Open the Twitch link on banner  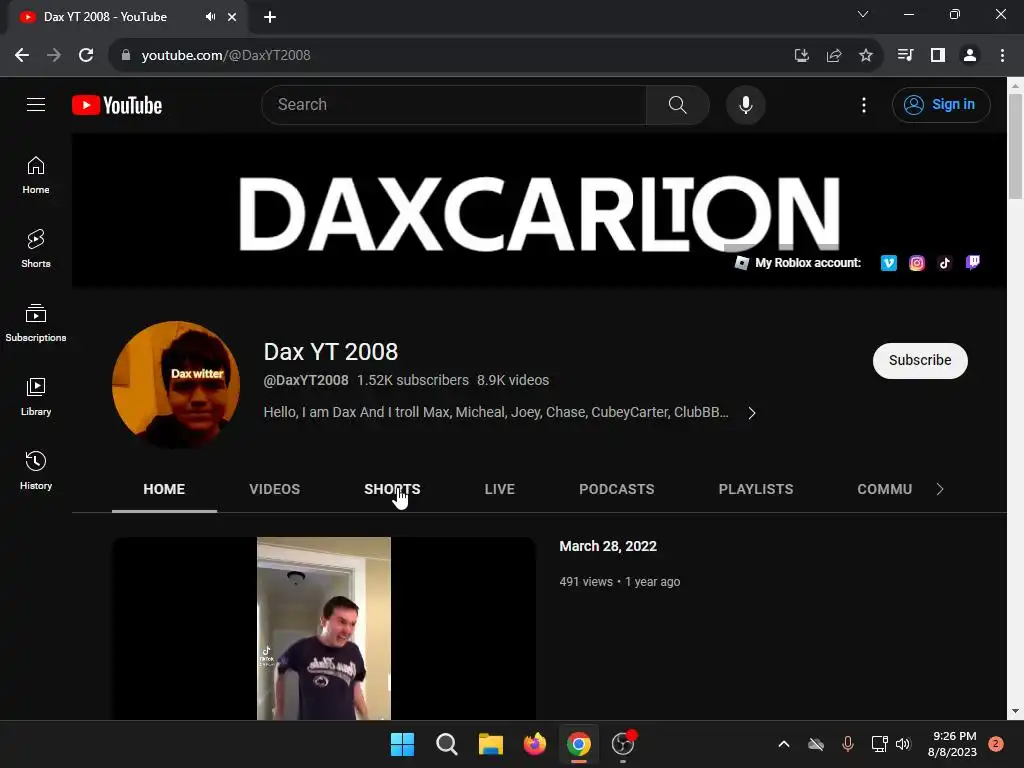[972, 263]
